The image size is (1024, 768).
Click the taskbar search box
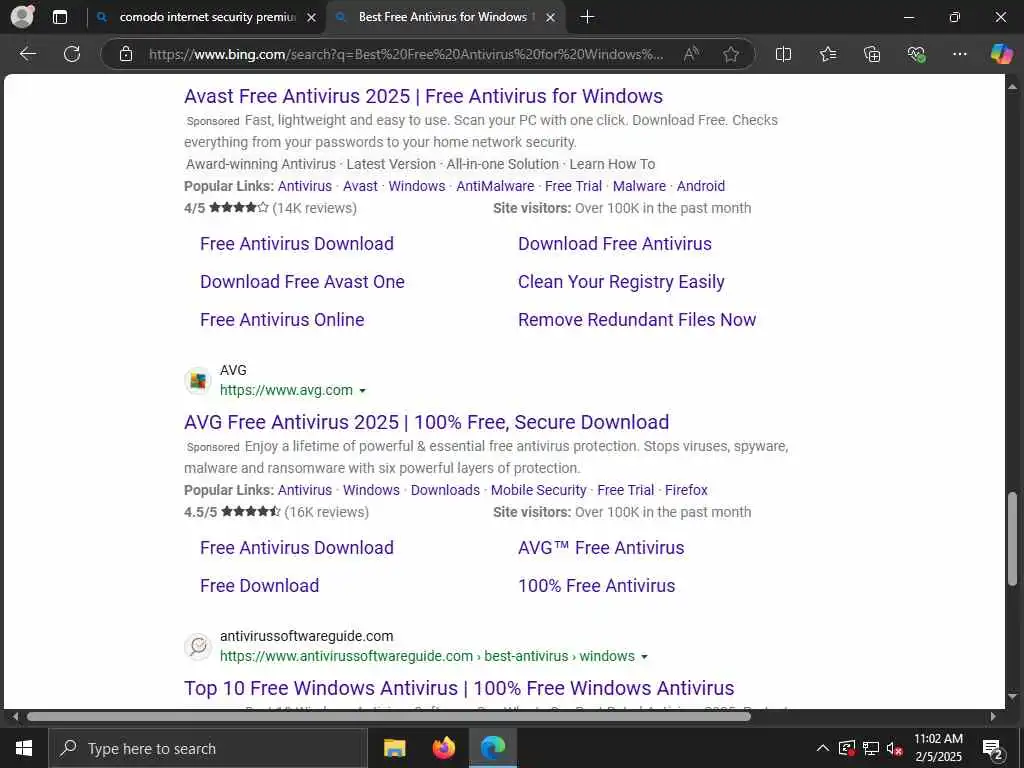[x=208, y=748]
